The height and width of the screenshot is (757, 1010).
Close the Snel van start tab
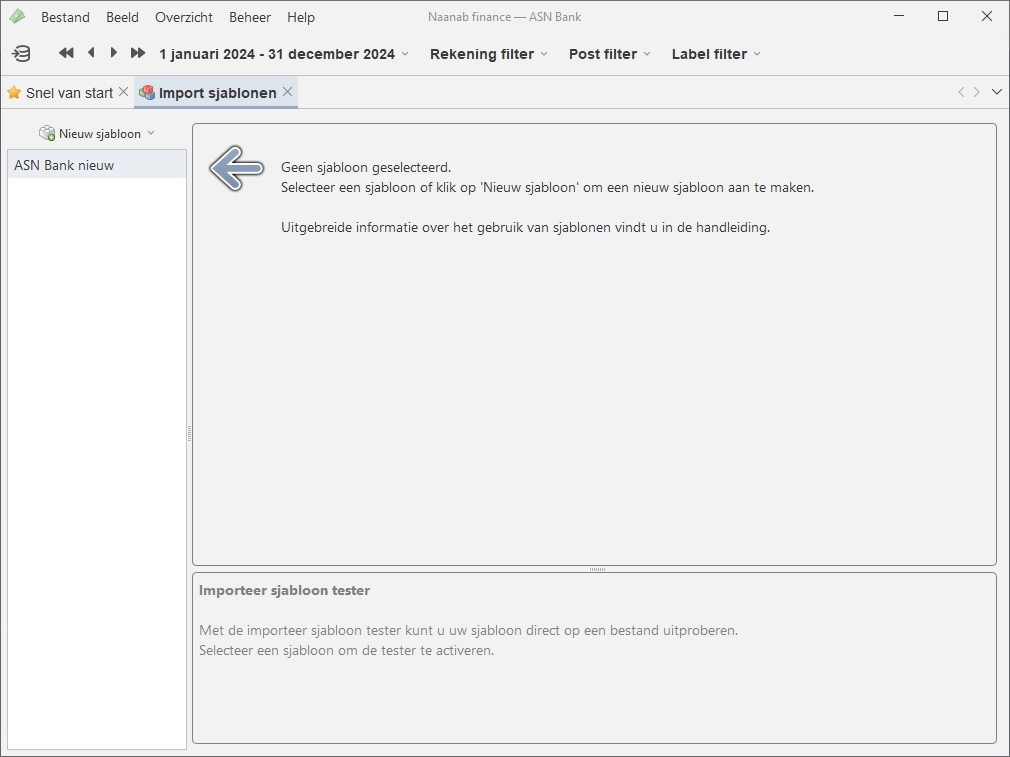coord(123,92)
